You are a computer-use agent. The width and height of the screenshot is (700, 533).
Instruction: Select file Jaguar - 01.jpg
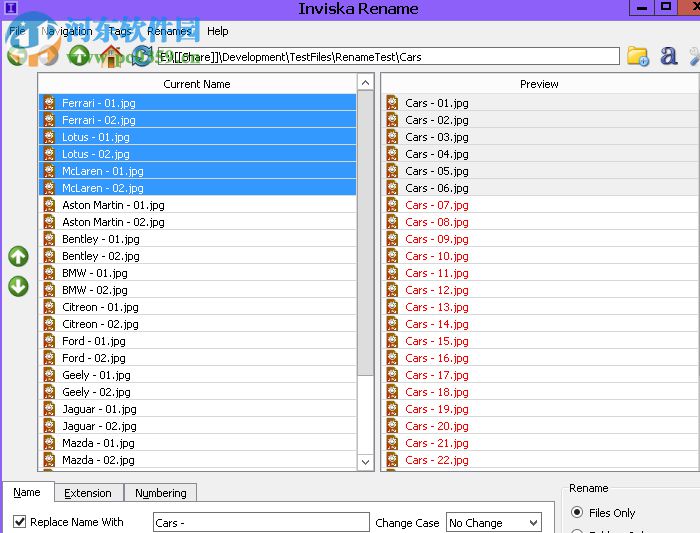pos(197,409)
